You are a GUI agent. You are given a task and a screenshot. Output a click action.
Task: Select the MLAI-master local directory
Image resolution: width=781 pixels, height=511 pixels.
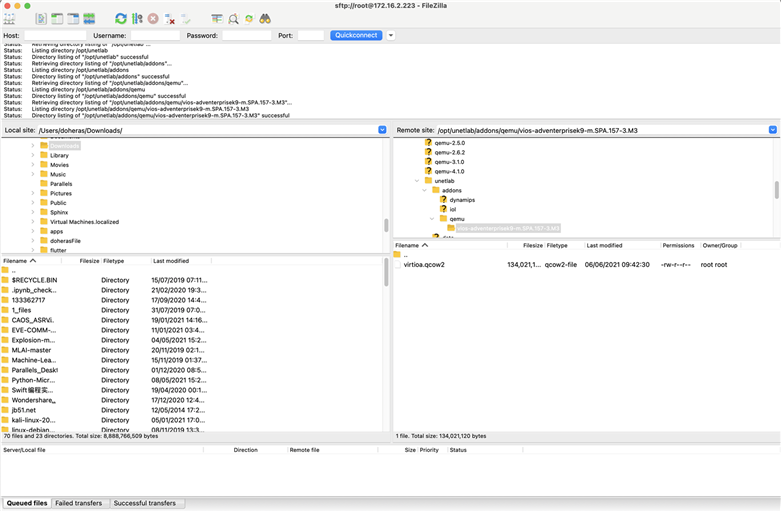(x=31, y=350)
